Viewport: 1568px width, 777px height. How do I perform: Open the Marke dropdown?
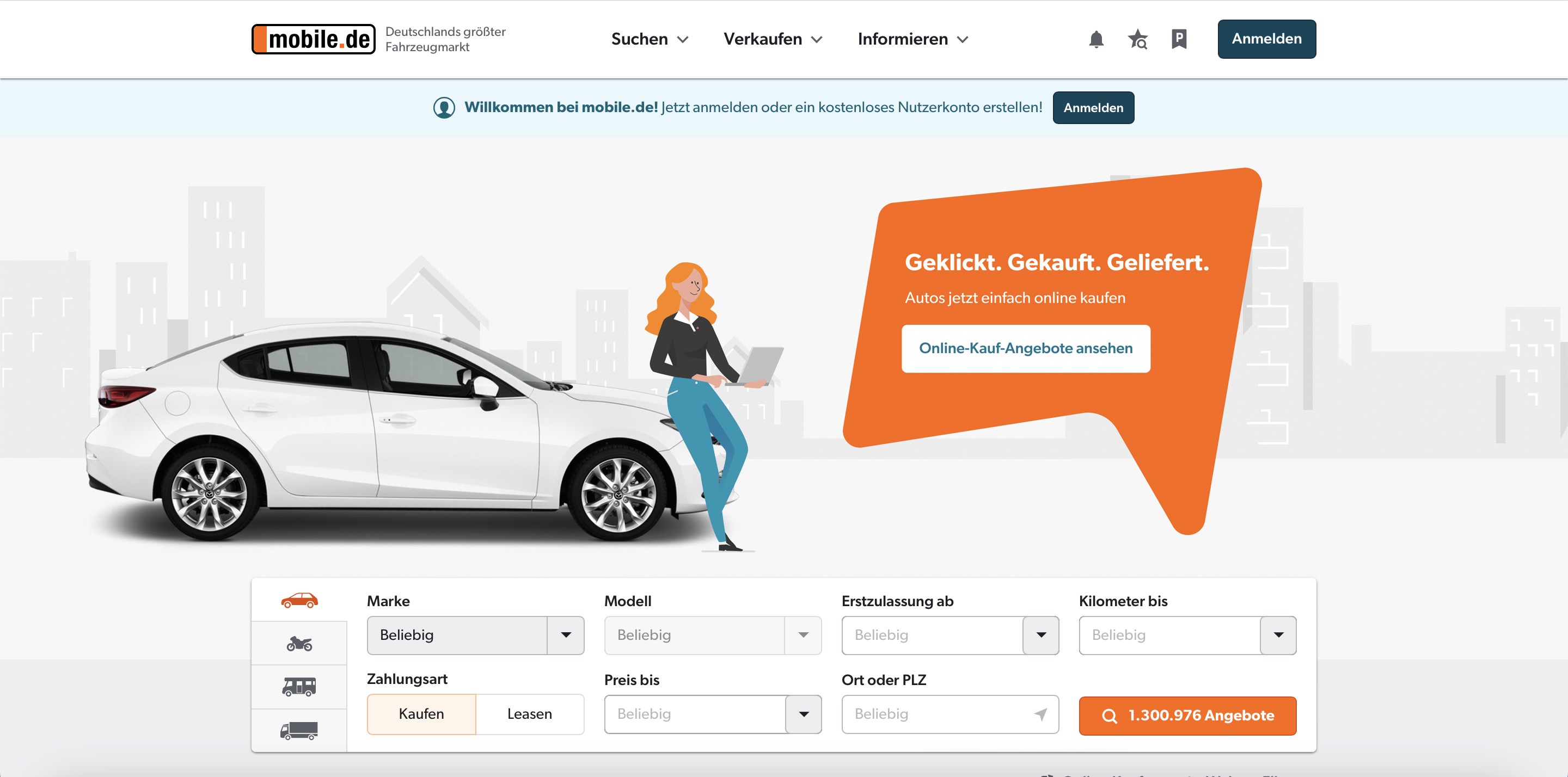point(475,635)
